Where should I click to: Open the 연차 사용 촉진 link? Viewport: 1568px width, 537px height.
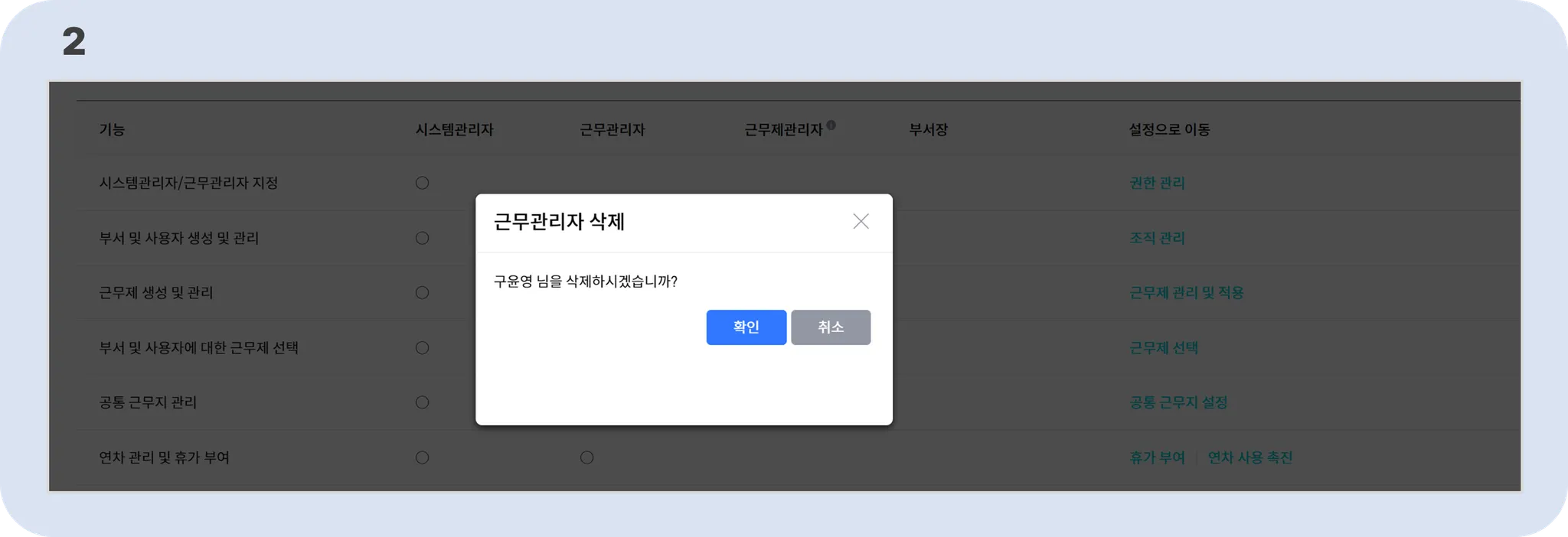[1250, 457]
